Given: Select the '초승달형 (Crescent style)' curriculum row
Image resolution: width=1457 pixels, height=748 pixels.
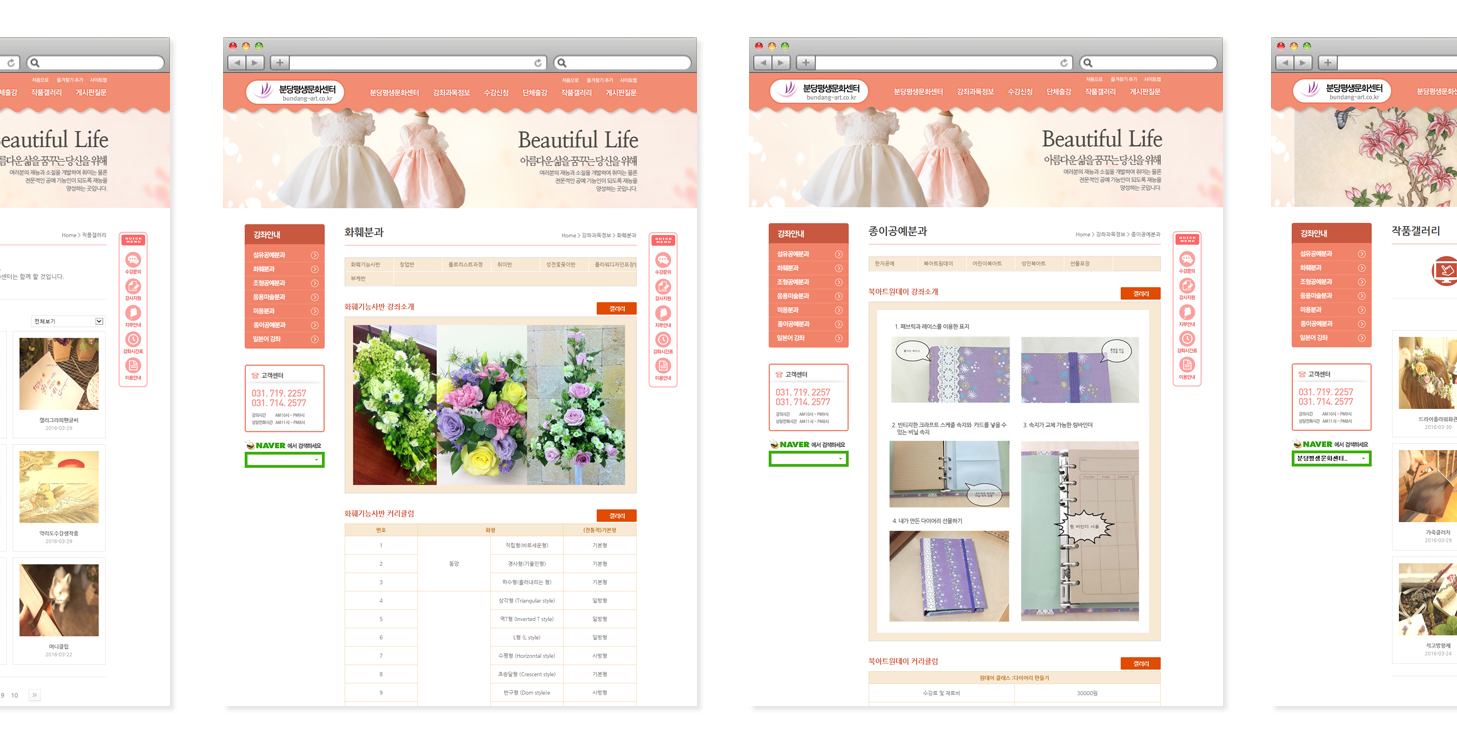Looking at the screenshot, I should pyautogui.click(x=490, y=674).
